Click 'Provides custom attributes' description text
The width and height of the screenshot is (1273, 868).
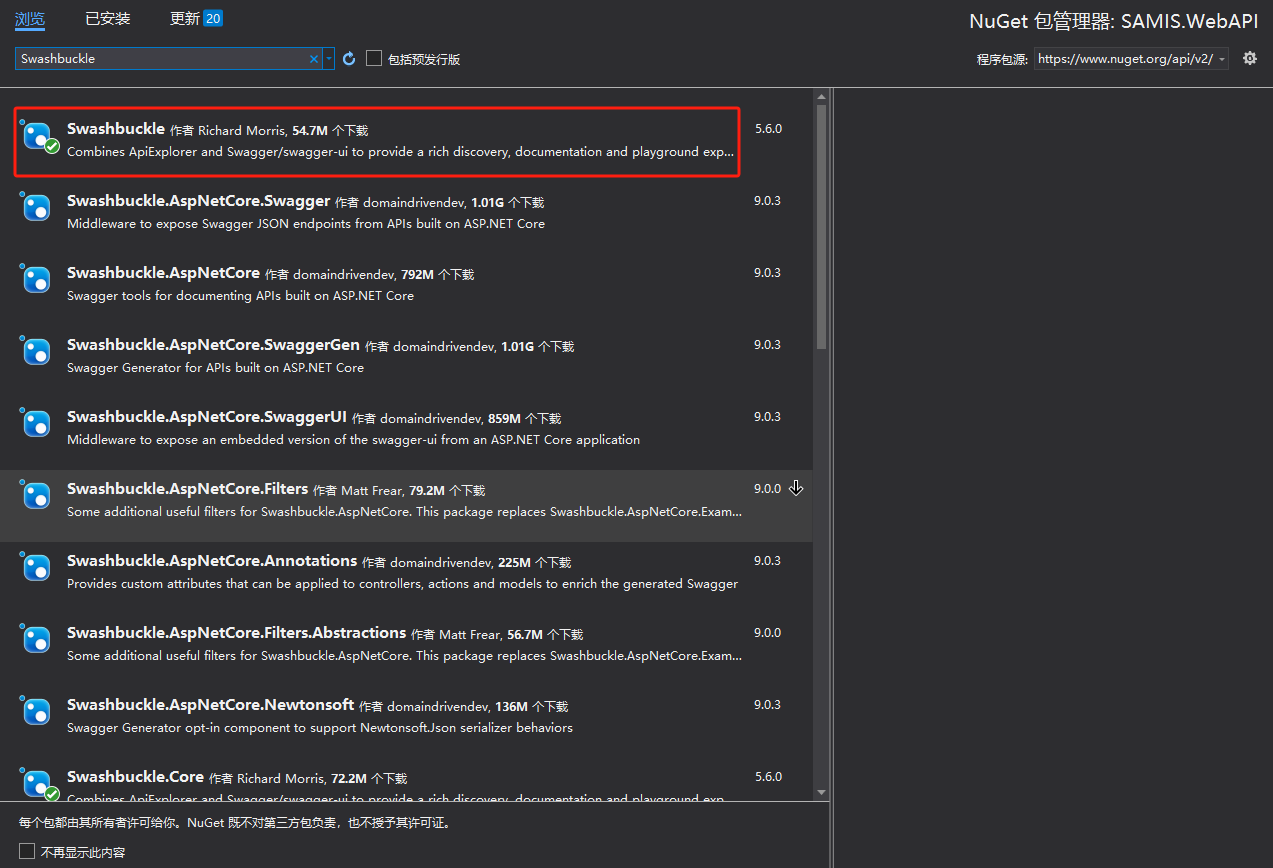(402, 584)
